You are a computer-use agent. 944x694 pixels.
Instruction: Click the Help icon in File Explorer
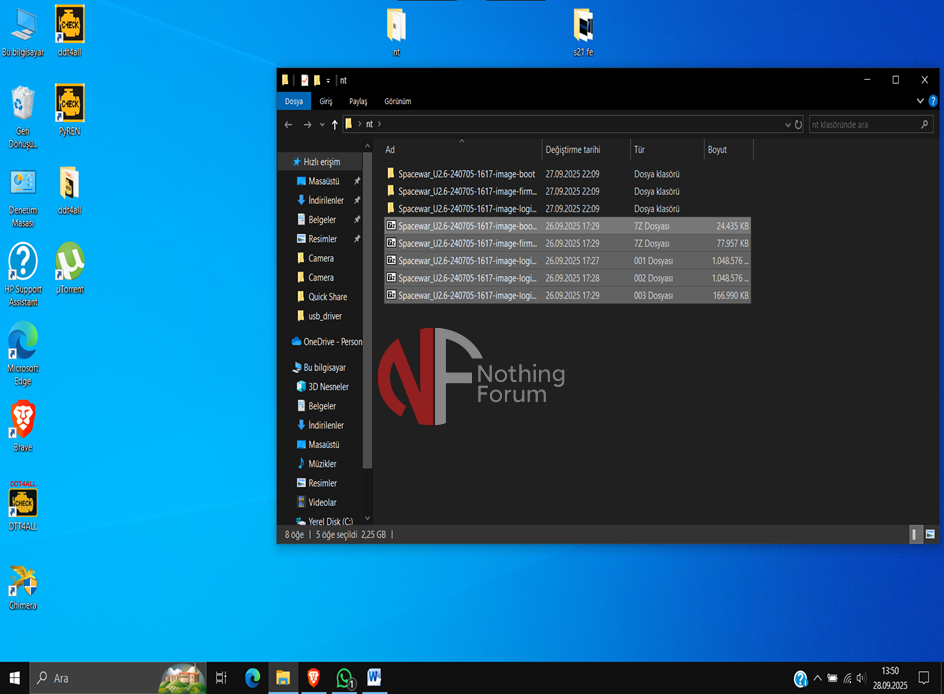point(933,101)
